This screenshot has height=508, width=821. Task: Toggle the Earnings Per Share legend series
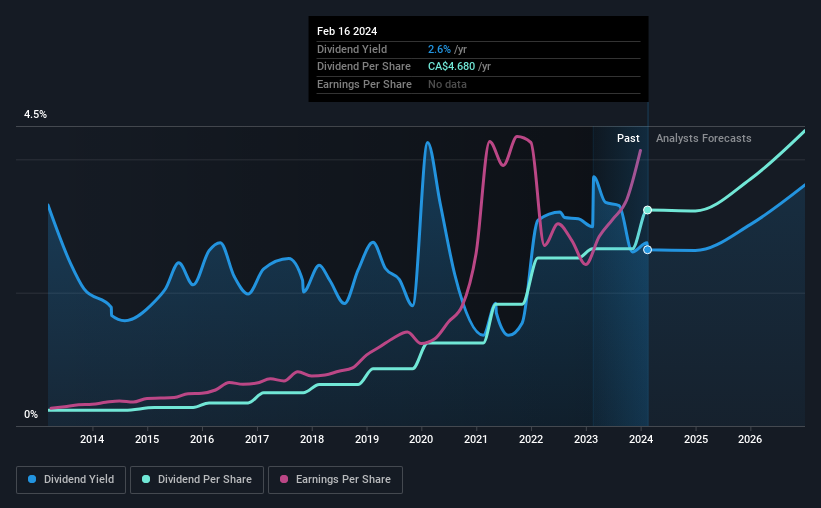click(x=335, y=480)
